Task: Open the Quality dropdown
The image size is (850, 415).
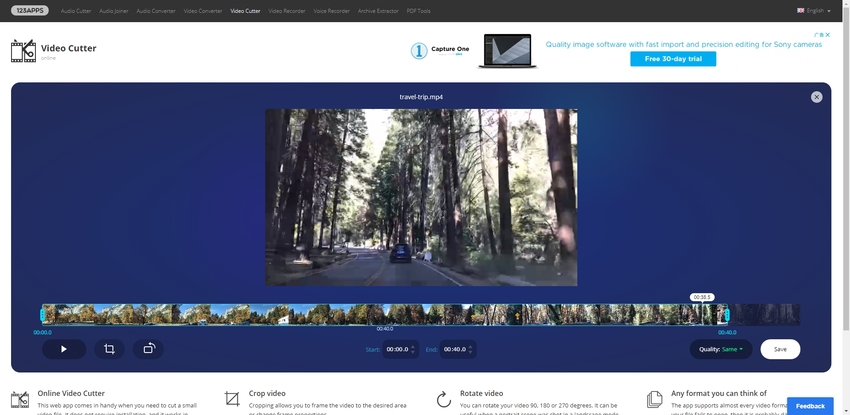Action: click(720, 349)
